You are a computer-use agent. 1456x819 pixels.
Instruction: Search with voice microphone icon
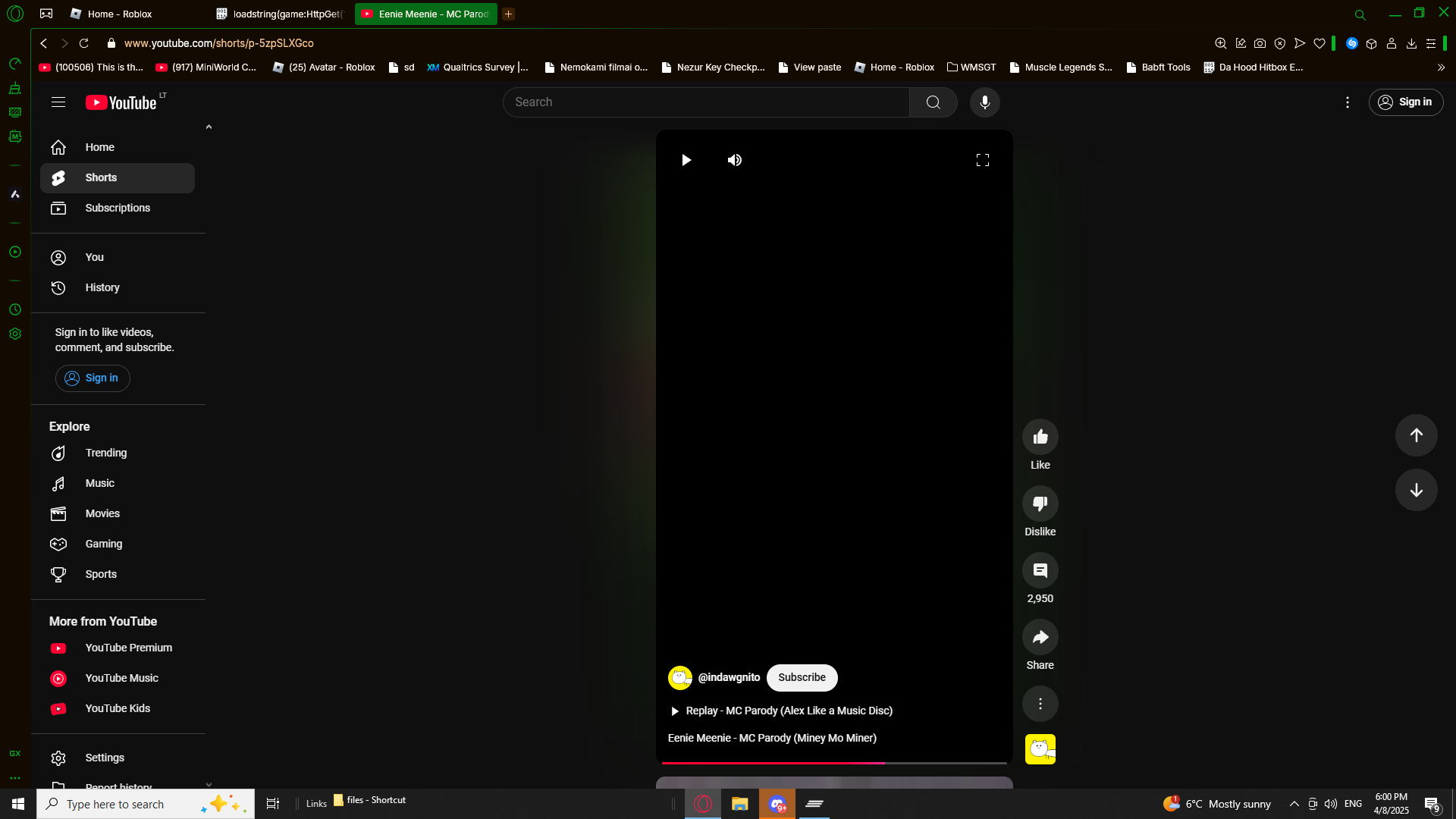(984, 102)
